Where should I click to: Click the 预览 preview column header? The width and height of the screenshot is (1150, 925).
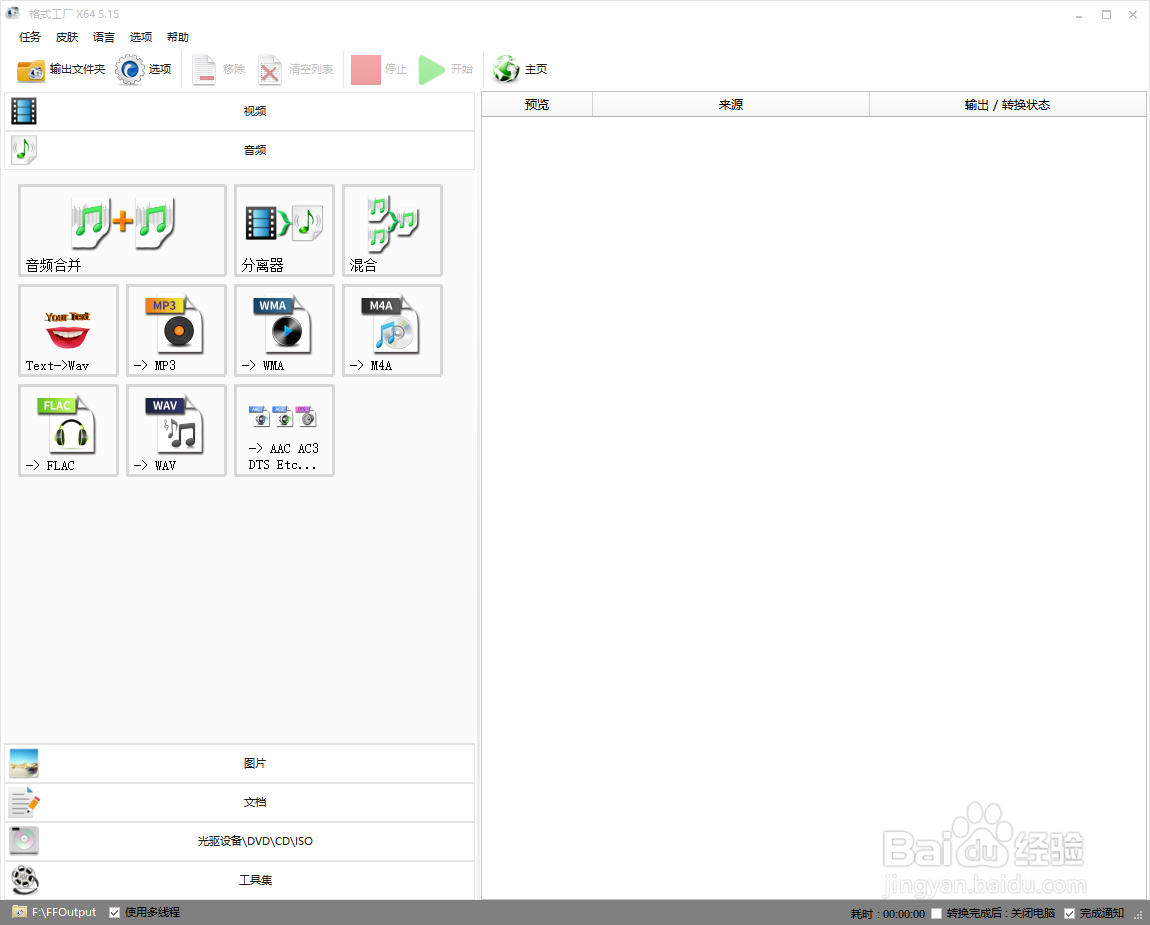point(537,105)
